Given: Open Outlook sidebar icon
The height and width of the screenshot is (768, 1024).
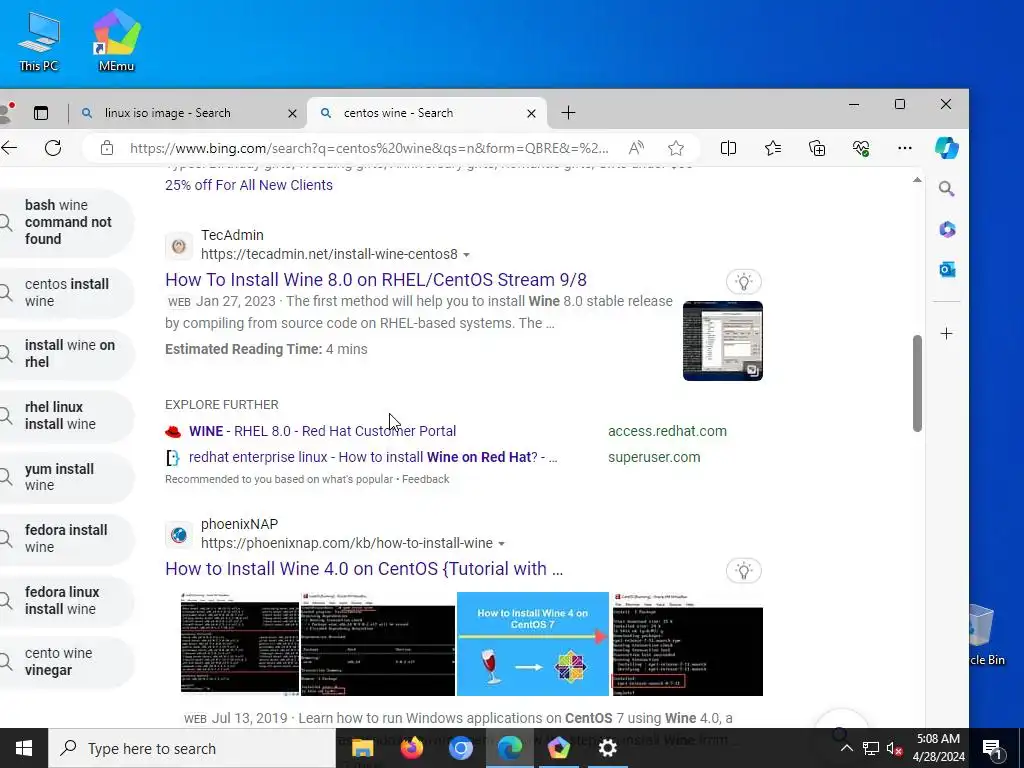Looking at the screenshot, I should pyautogui.click(x=947, y=269).
